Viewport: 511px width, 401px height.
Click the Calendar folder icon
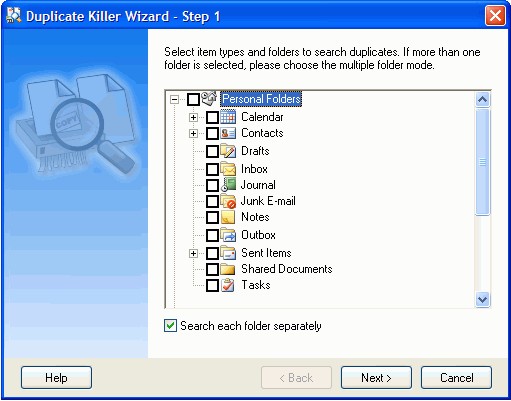click(x=228, y=117)
